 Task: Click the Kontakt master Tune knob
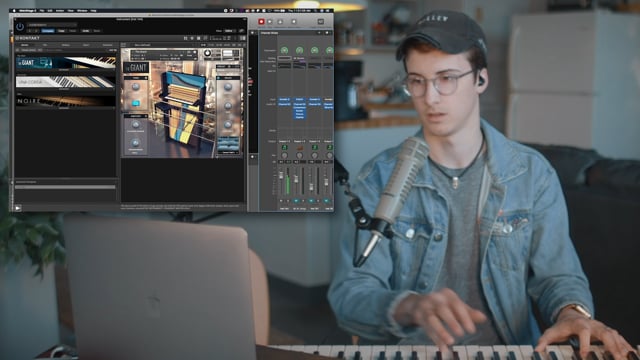coord(207,53)
